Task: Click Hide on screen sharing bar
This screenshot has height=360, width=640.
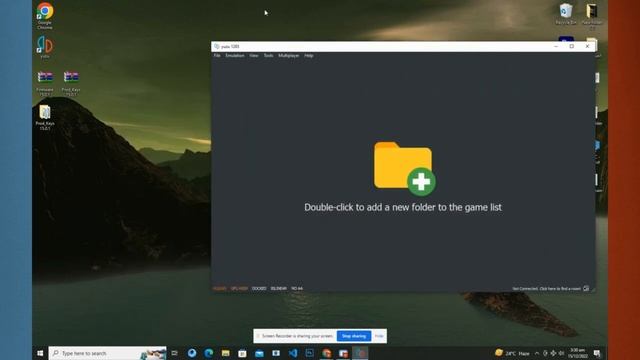Action: [x=379, y=336]
